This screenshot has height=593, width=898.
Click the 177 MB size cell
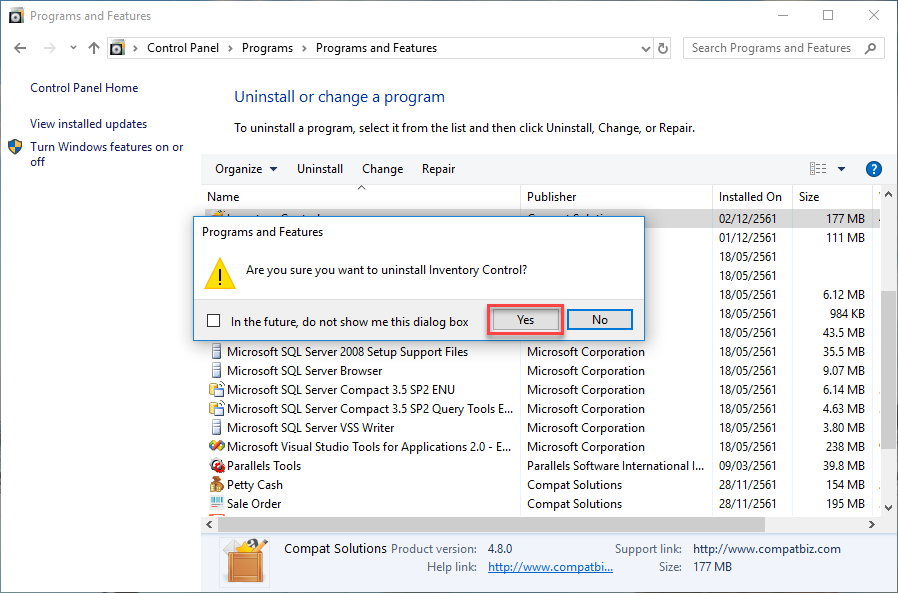pyautogui.click(x=845, y=218)
